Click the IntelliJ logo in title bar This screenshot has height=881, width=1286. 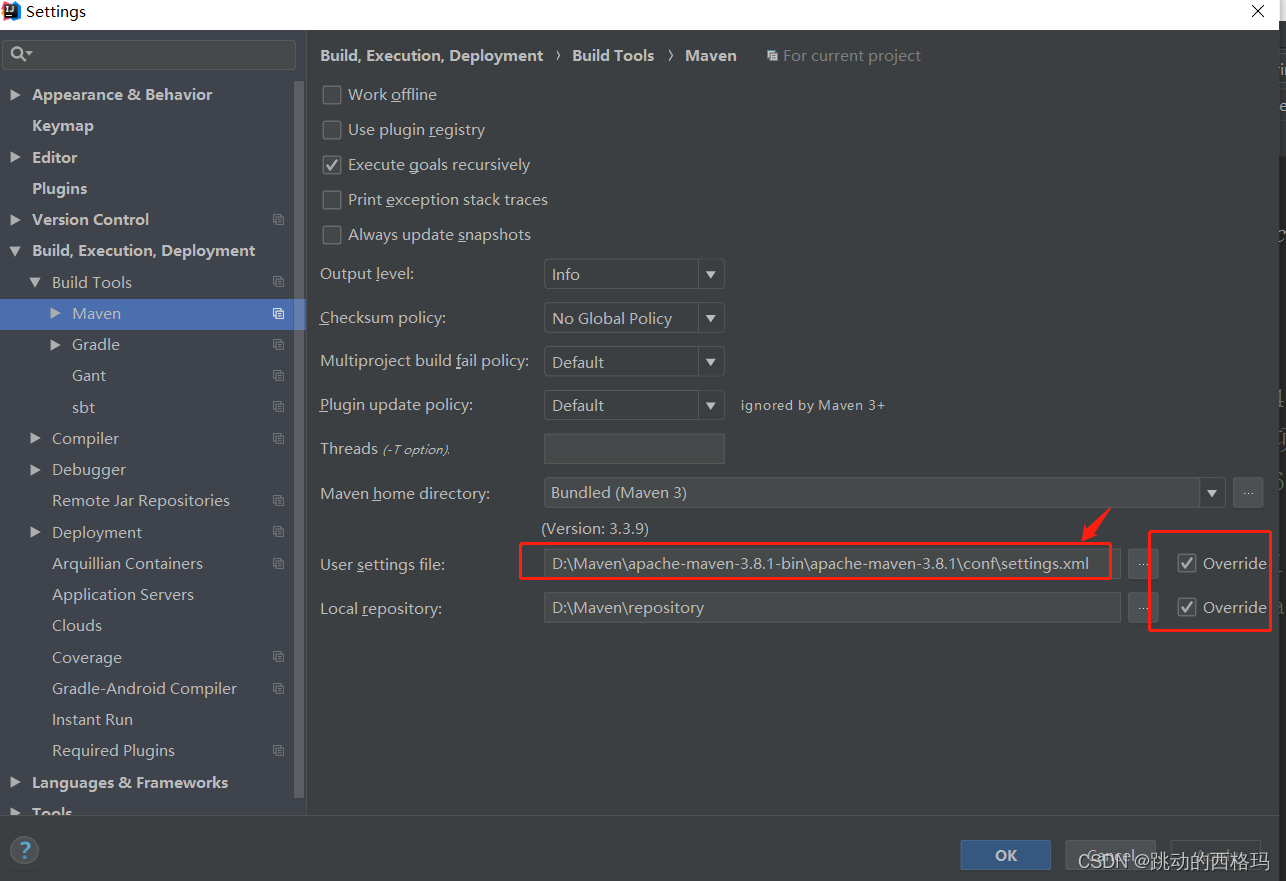11,12
